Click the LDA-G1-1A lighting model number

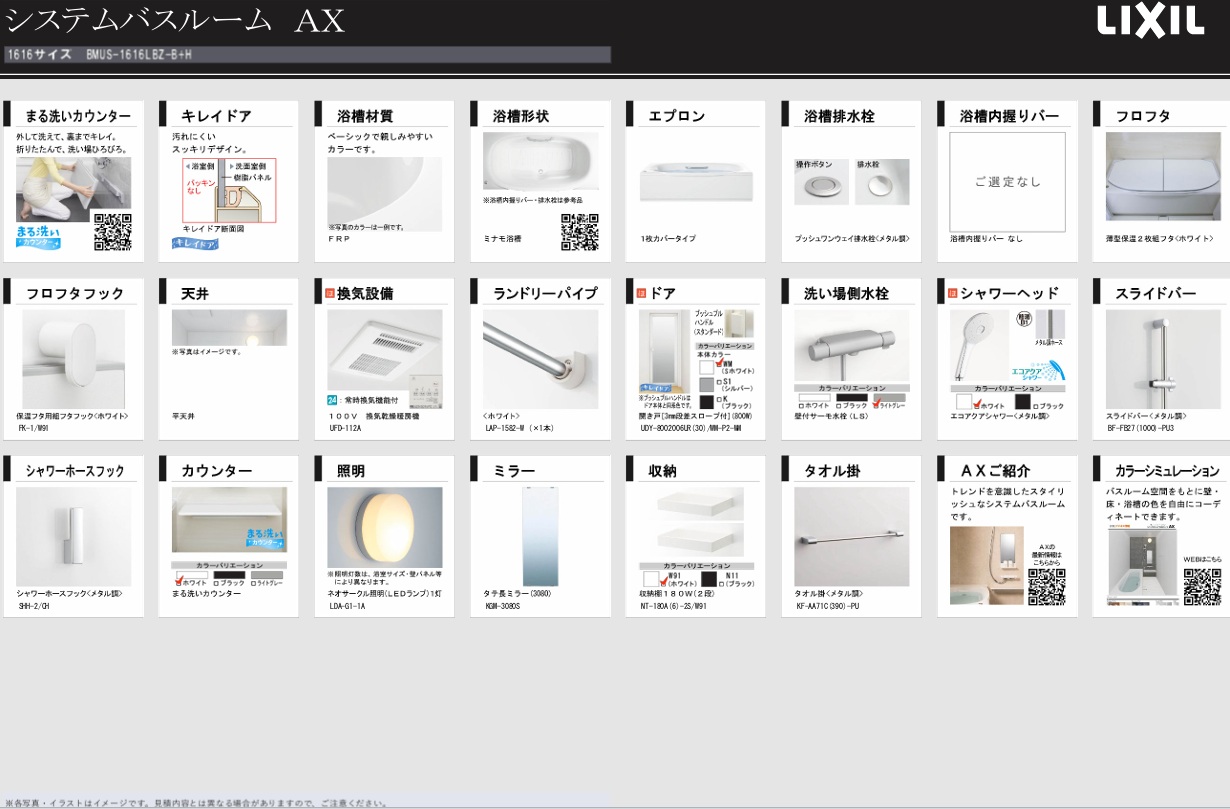(x=347, y=606)
